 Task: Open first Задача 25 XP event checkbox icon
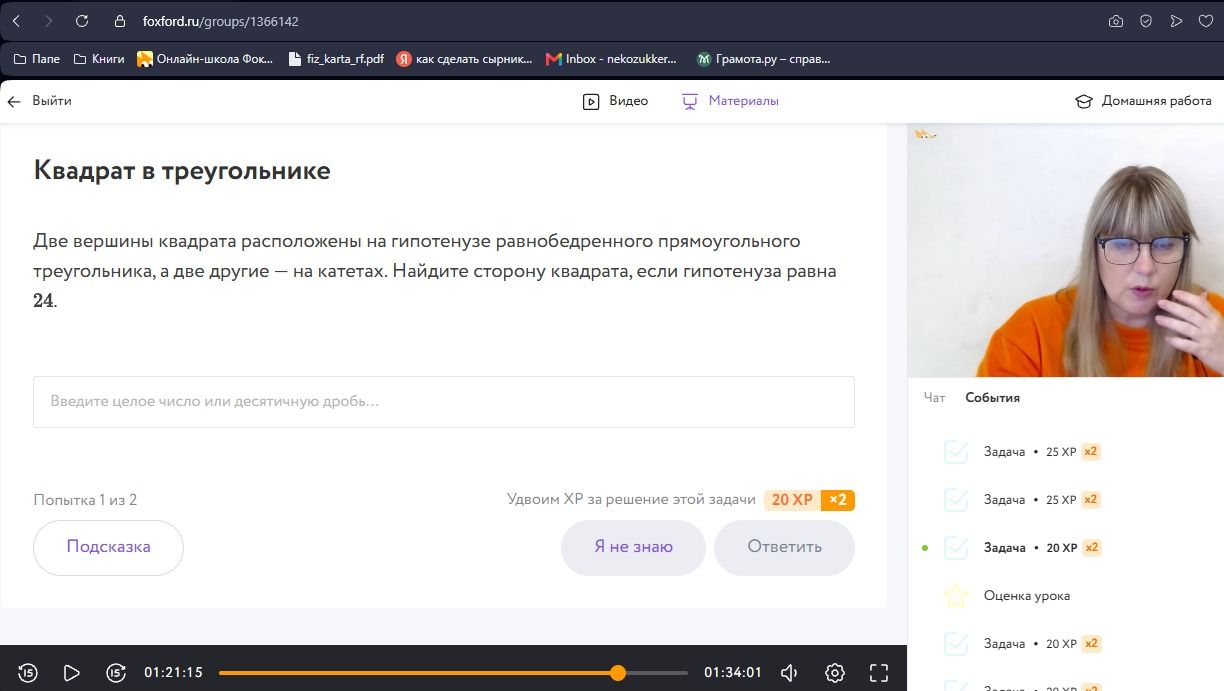click(956, 452)
